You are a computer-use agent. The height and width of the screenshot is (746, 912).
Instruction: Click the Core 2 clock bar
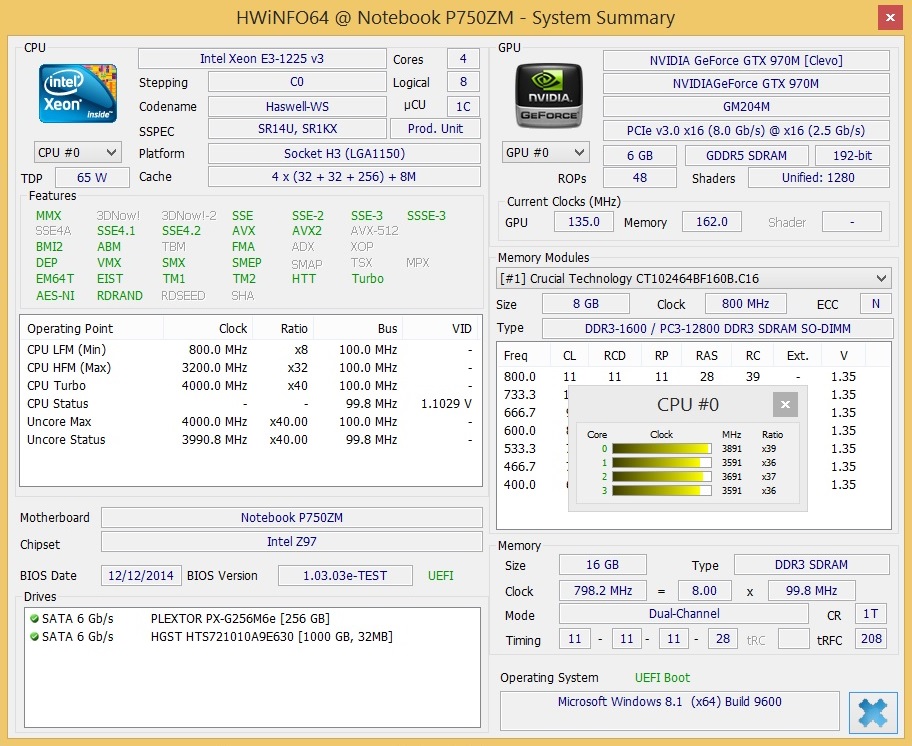coord(661,476)
